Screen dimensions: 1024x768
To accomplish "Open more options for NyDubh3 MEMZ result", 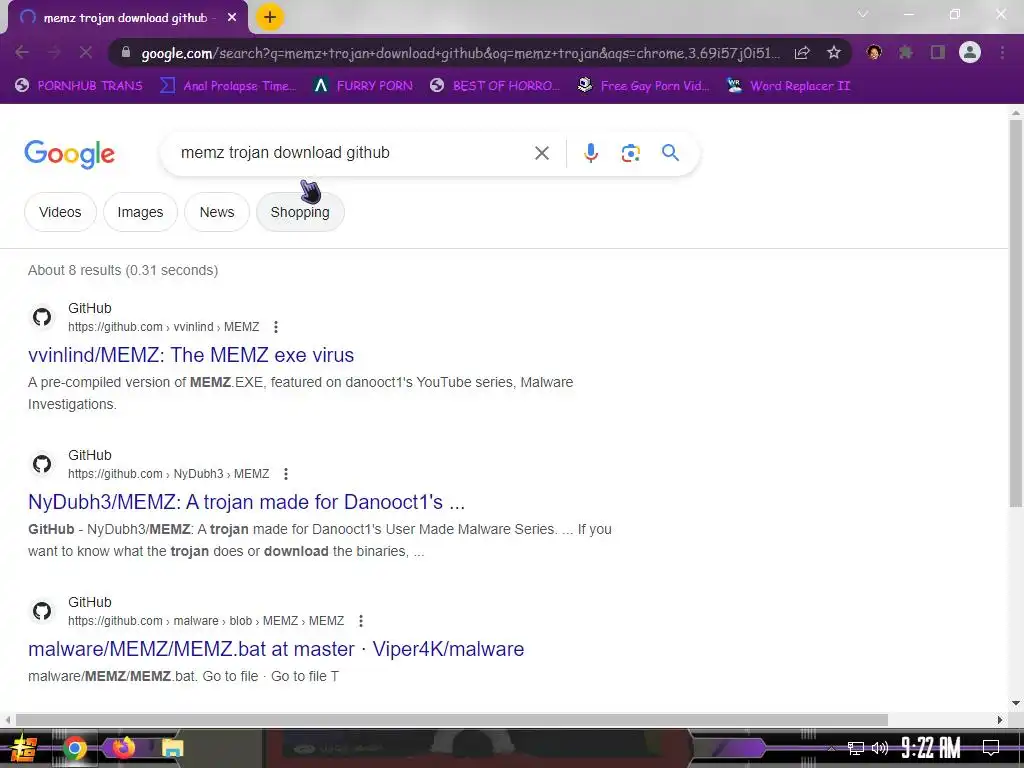I will coord(285,473).
